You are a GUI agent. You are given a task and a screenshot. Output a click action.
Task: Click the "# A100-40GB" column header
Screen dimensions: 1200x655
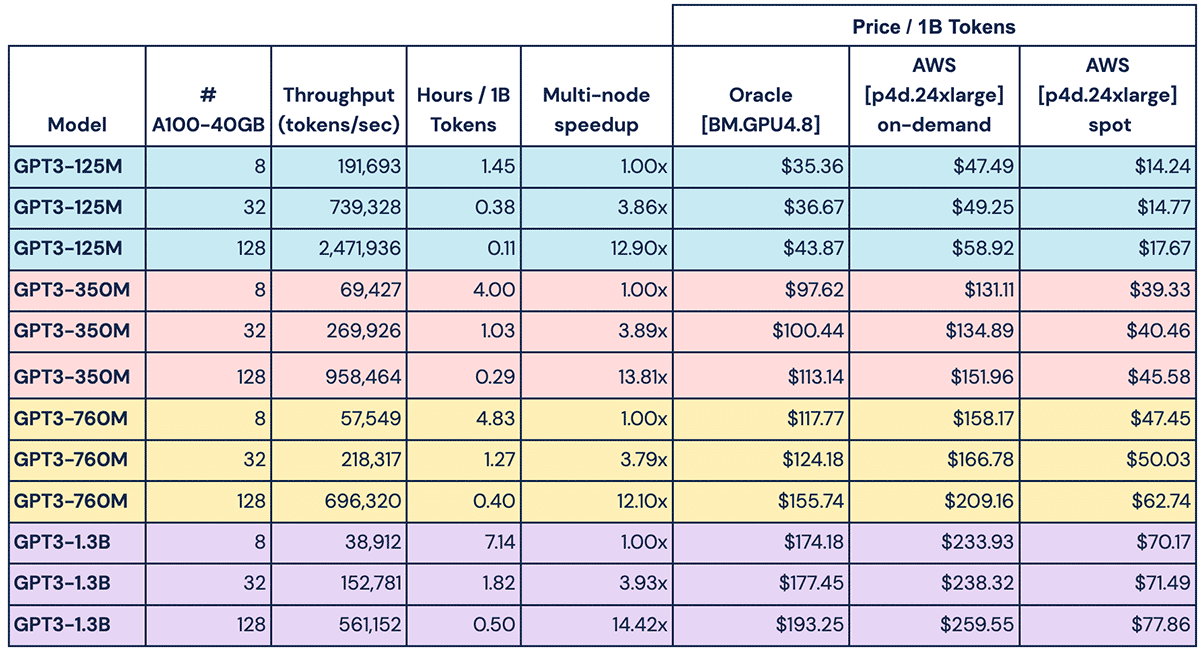[x=208, y=110]
